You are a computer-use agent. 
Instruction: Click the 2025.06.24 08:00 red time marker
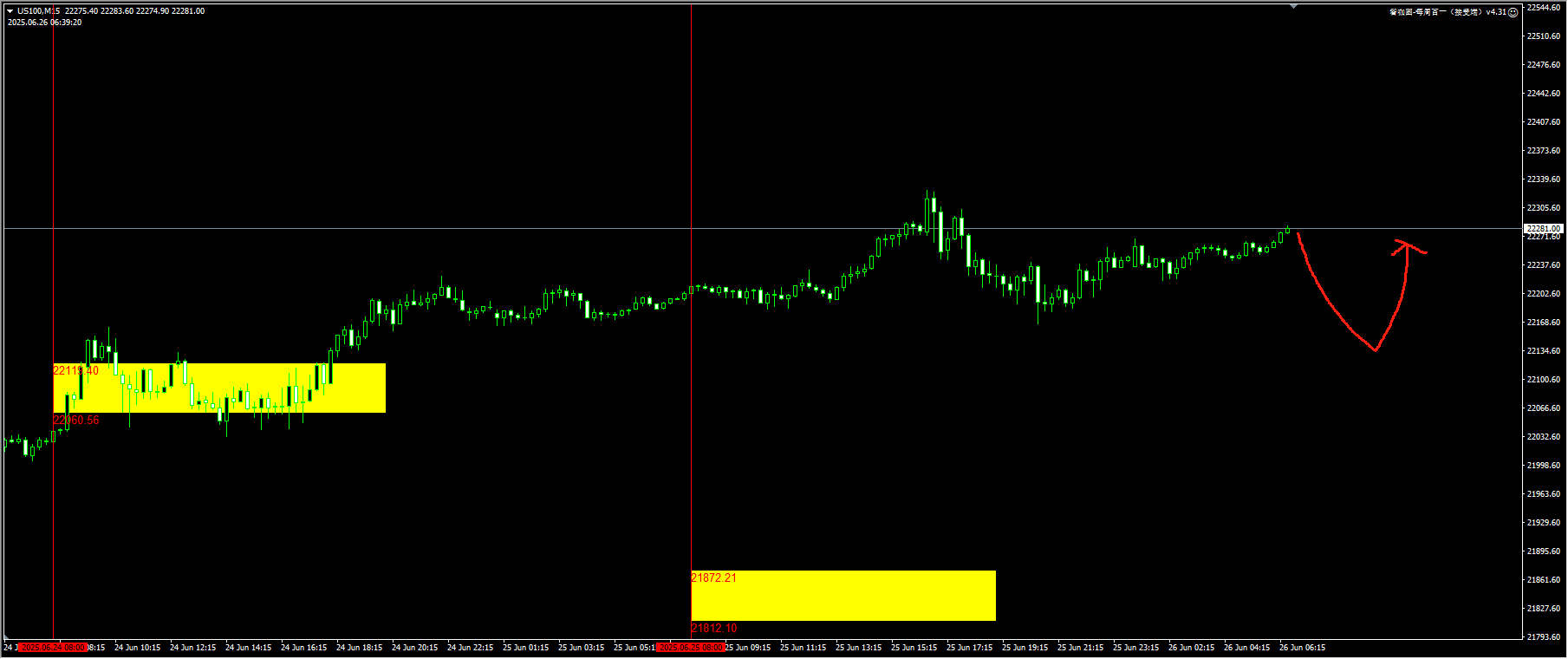pyautogui.click(x=53, y=648)
